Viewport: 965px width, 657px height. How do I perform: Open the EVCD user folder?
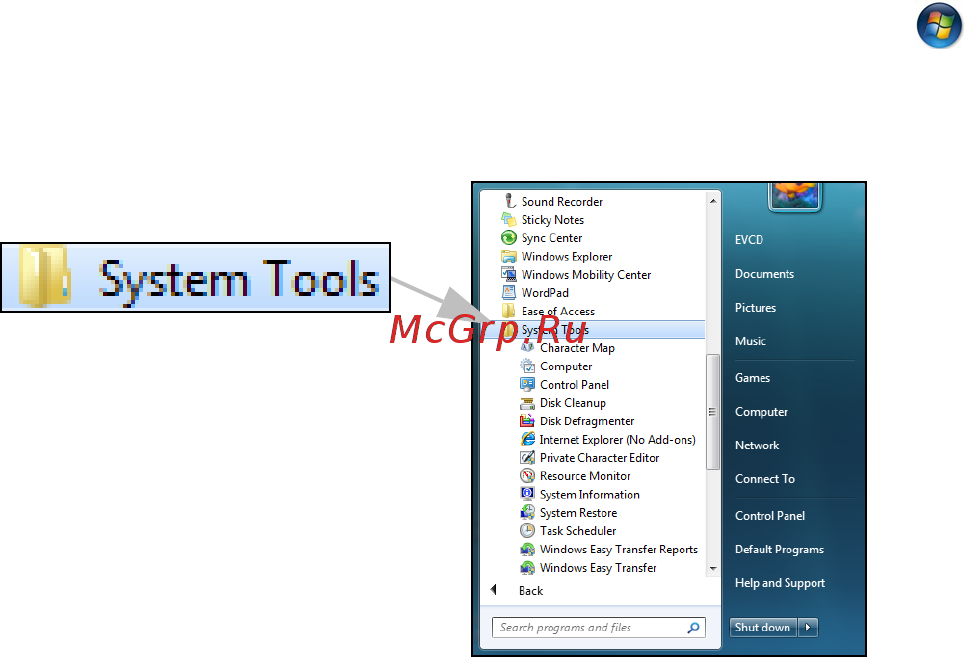point(748,240)
